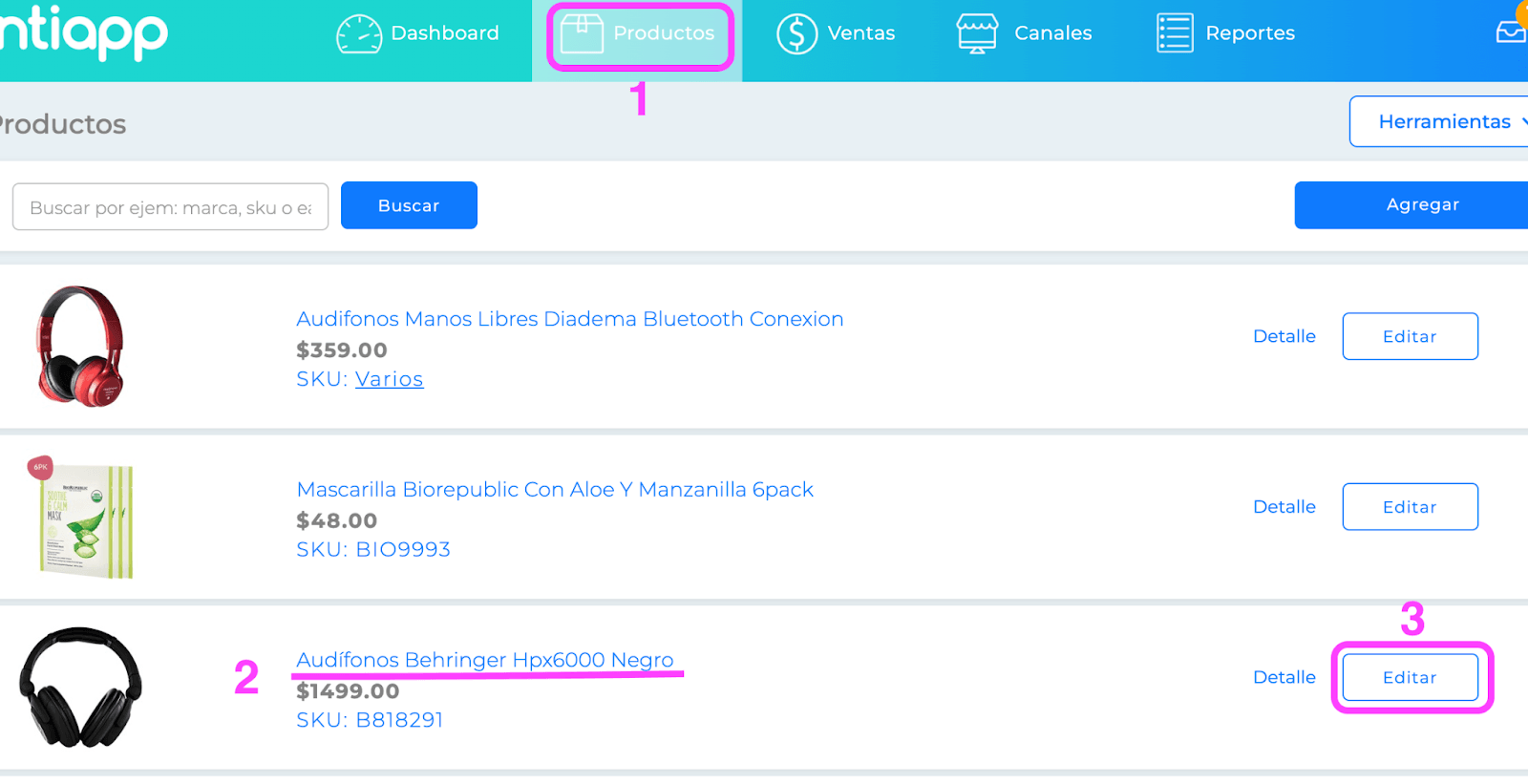Viewport: 1528px width, 784px height.
Task: Open Detalle for Audífonos Behringer
Action: (x=1284, y=677)
